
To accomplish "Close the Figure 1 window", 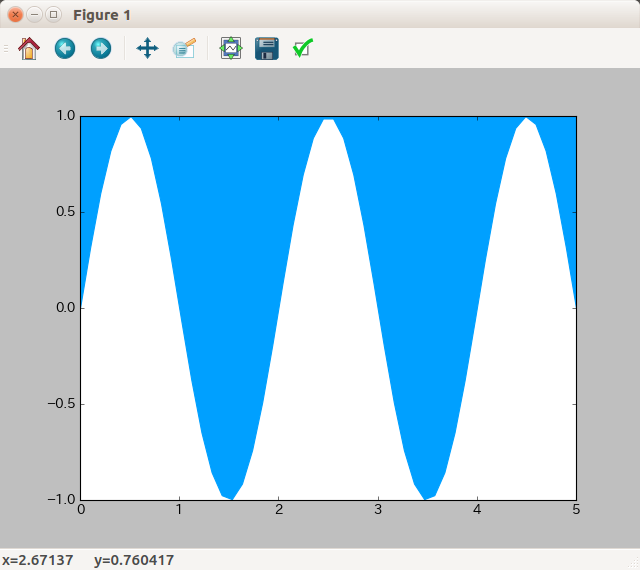I will point(15,15).
